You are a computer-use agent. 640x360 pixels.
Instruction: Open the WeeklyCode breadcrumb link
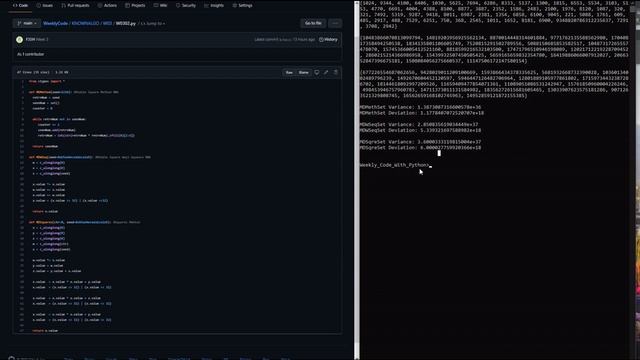[x=56, y=23]
